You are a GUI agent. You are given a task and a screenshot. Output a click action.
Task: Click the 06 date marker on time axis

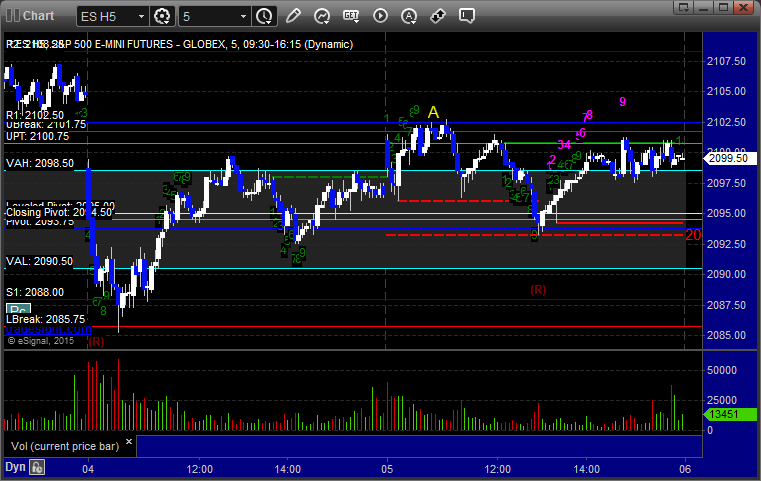(685, 469)
